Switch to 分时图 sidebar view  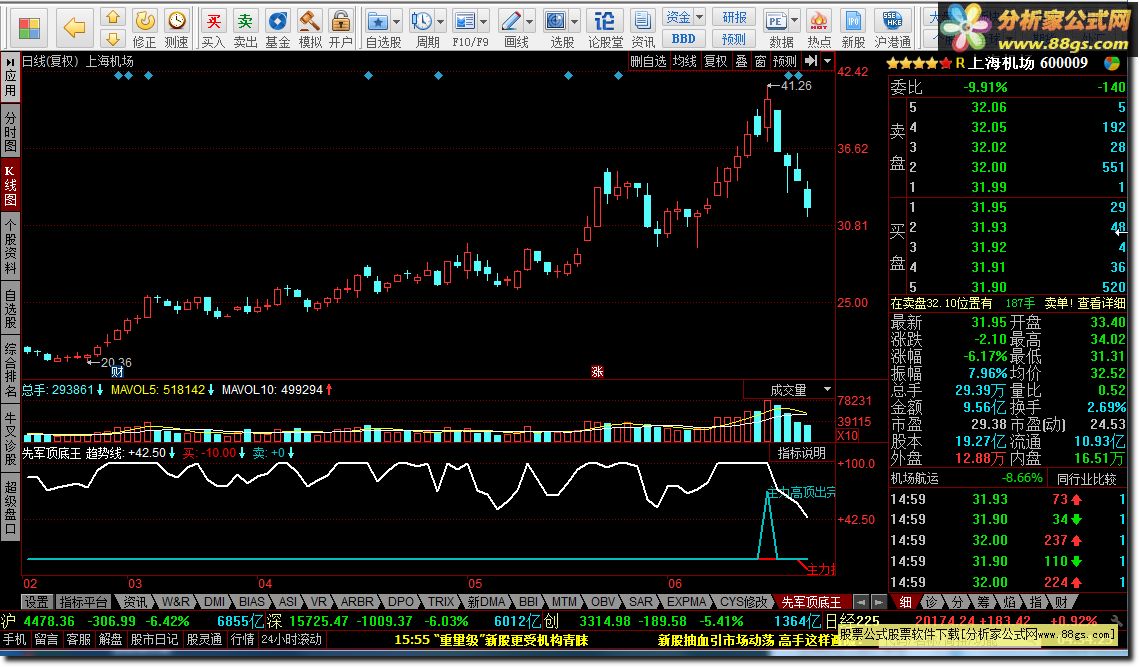[10, 131]
